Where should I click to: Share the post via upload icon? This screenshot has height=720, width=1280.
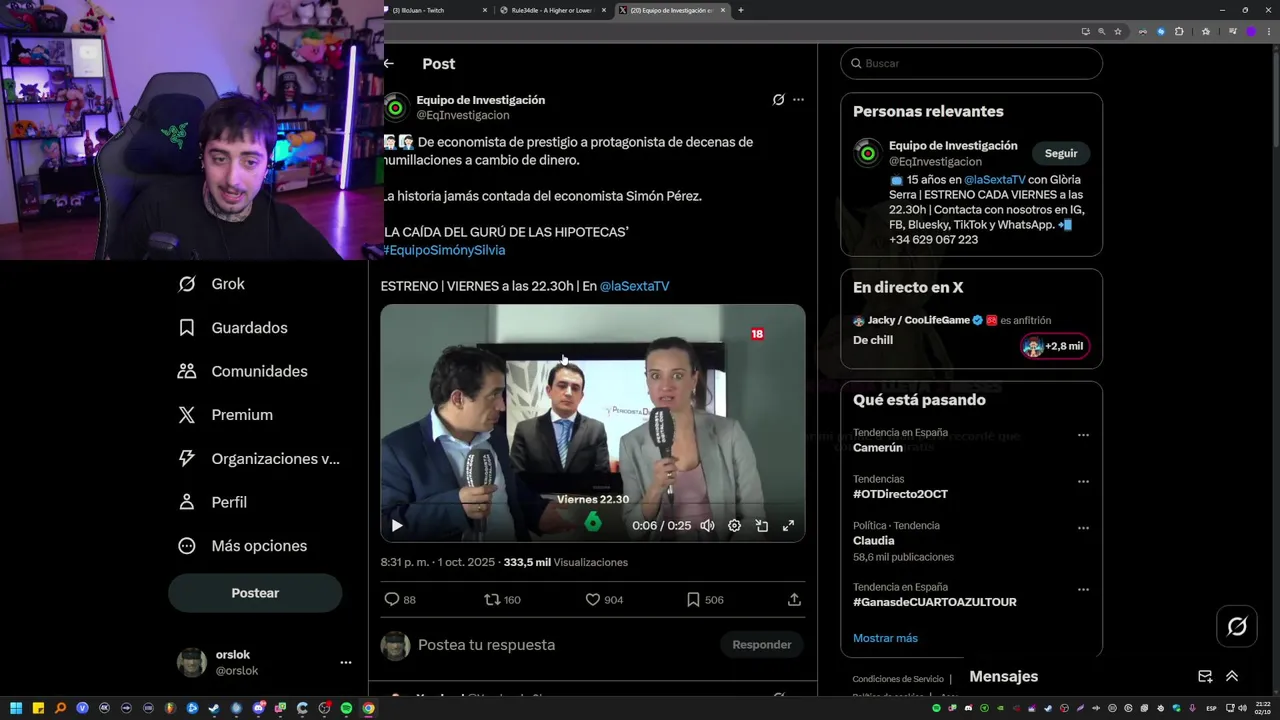(794, 600)
